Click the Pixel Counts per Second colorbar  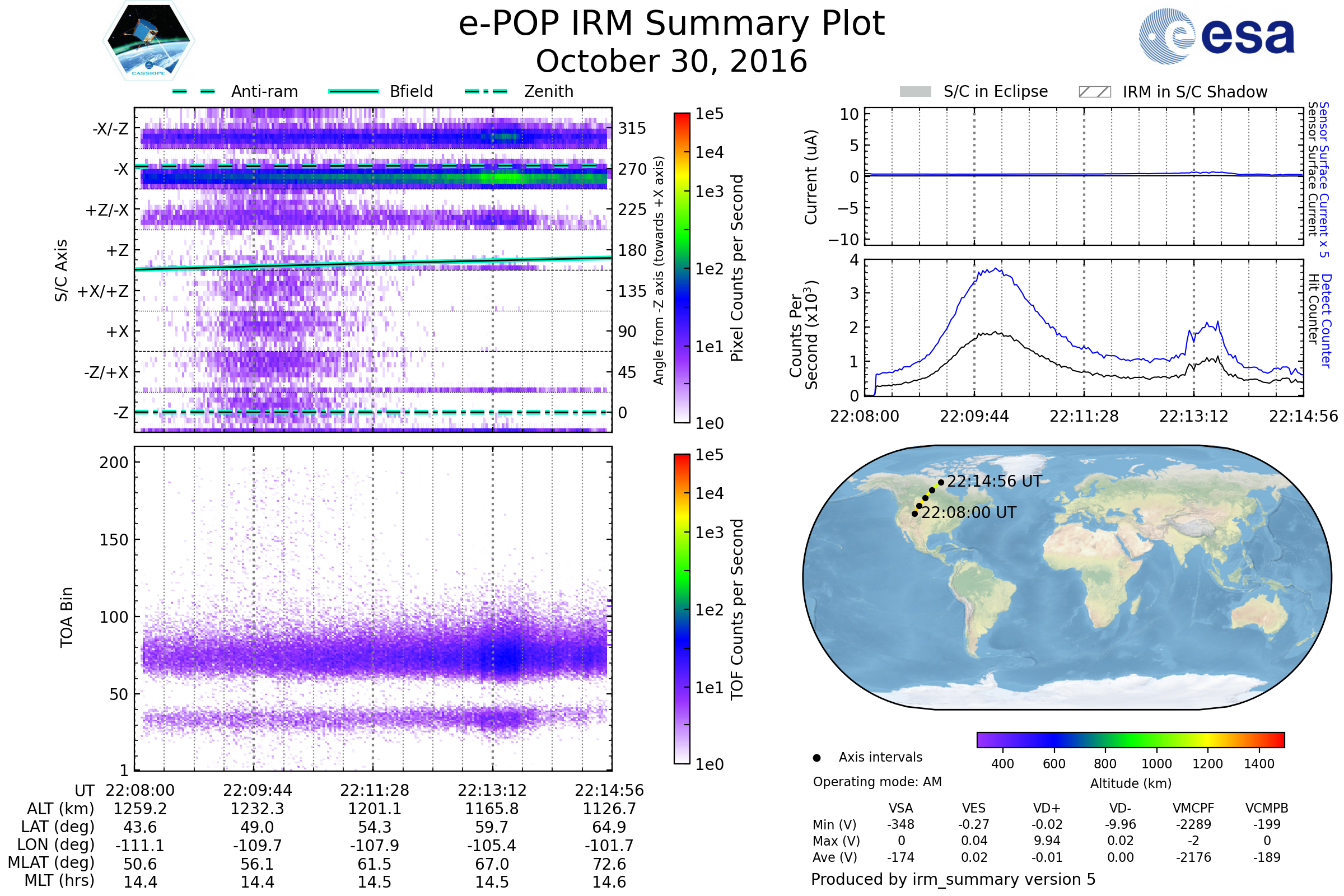pyautogui.click(x=682, y=268)
